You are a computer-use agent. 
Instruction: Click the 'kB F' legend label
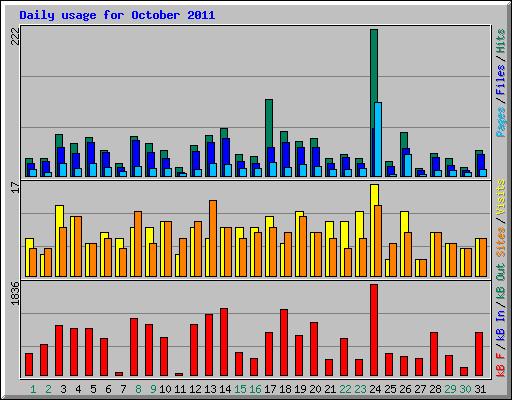(x=500, y=365)
